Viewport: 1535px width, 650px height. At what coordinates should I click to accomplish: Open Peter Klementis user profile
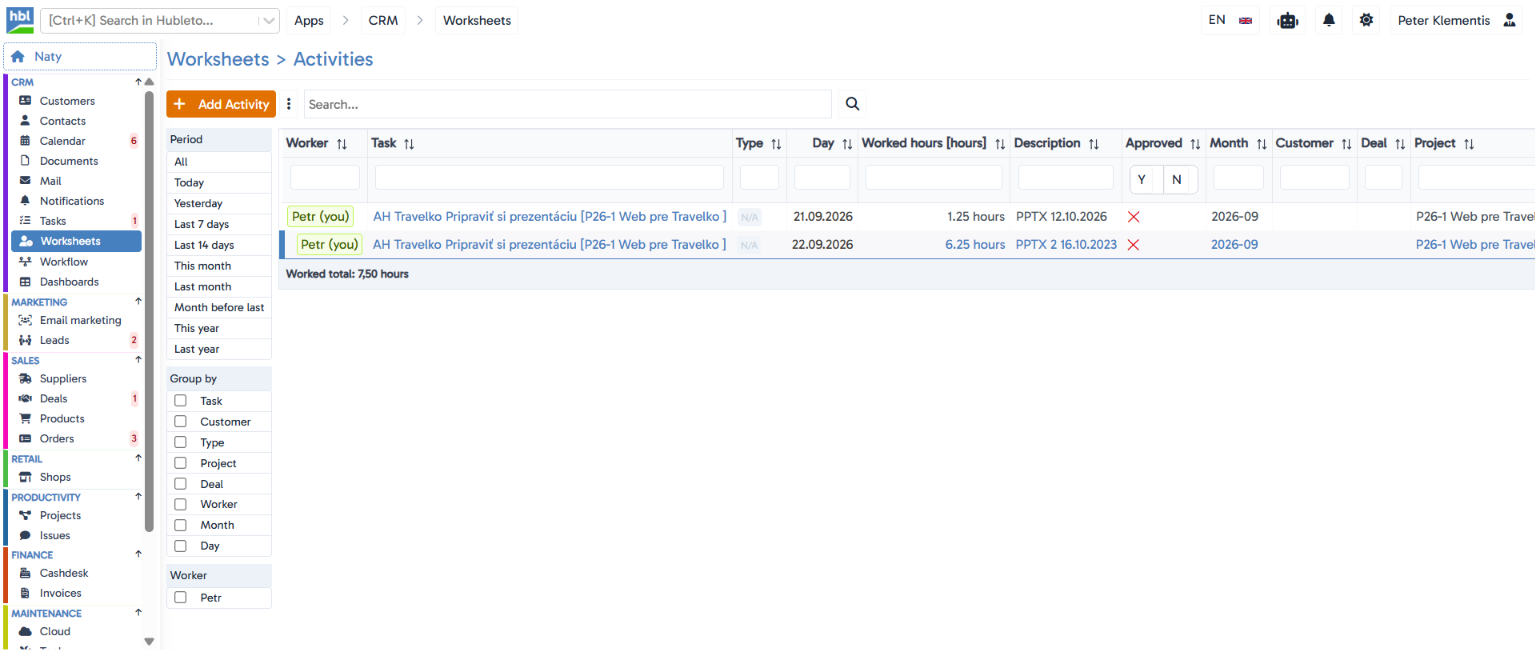pos(1456,20)
